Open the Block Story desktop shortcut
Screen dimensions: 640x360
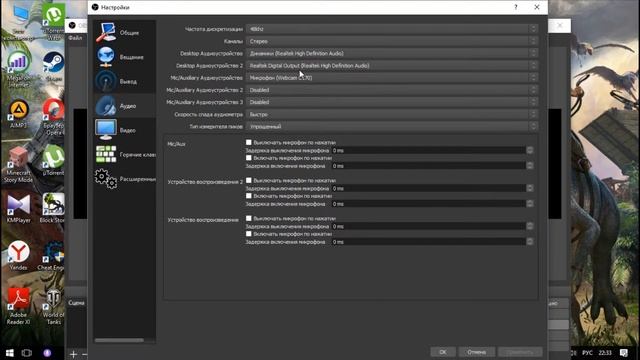[x=53, y=209]
